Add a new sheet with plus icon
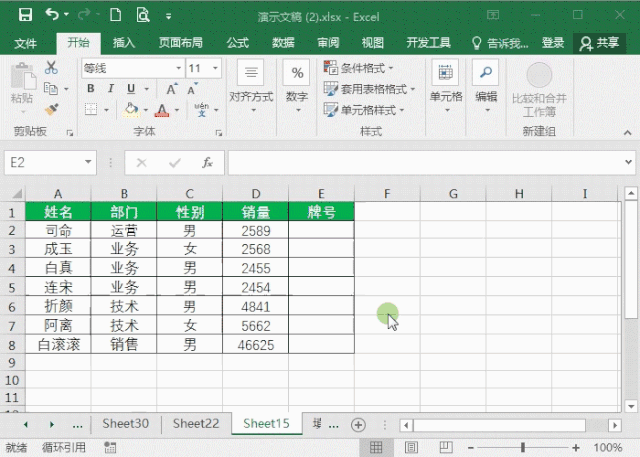This screenshot has height=457, width=640. (358, 424)
